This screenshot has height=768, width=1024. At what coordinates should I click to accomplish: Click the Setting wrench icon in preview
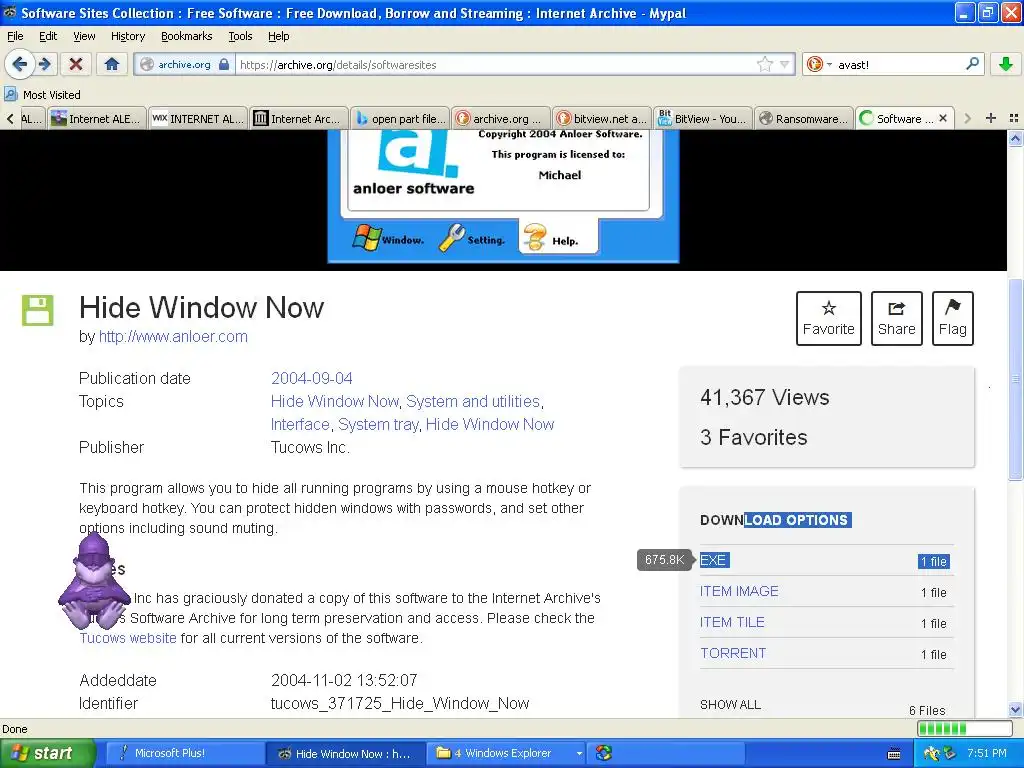pyautogui.click(x=452, y=238)
